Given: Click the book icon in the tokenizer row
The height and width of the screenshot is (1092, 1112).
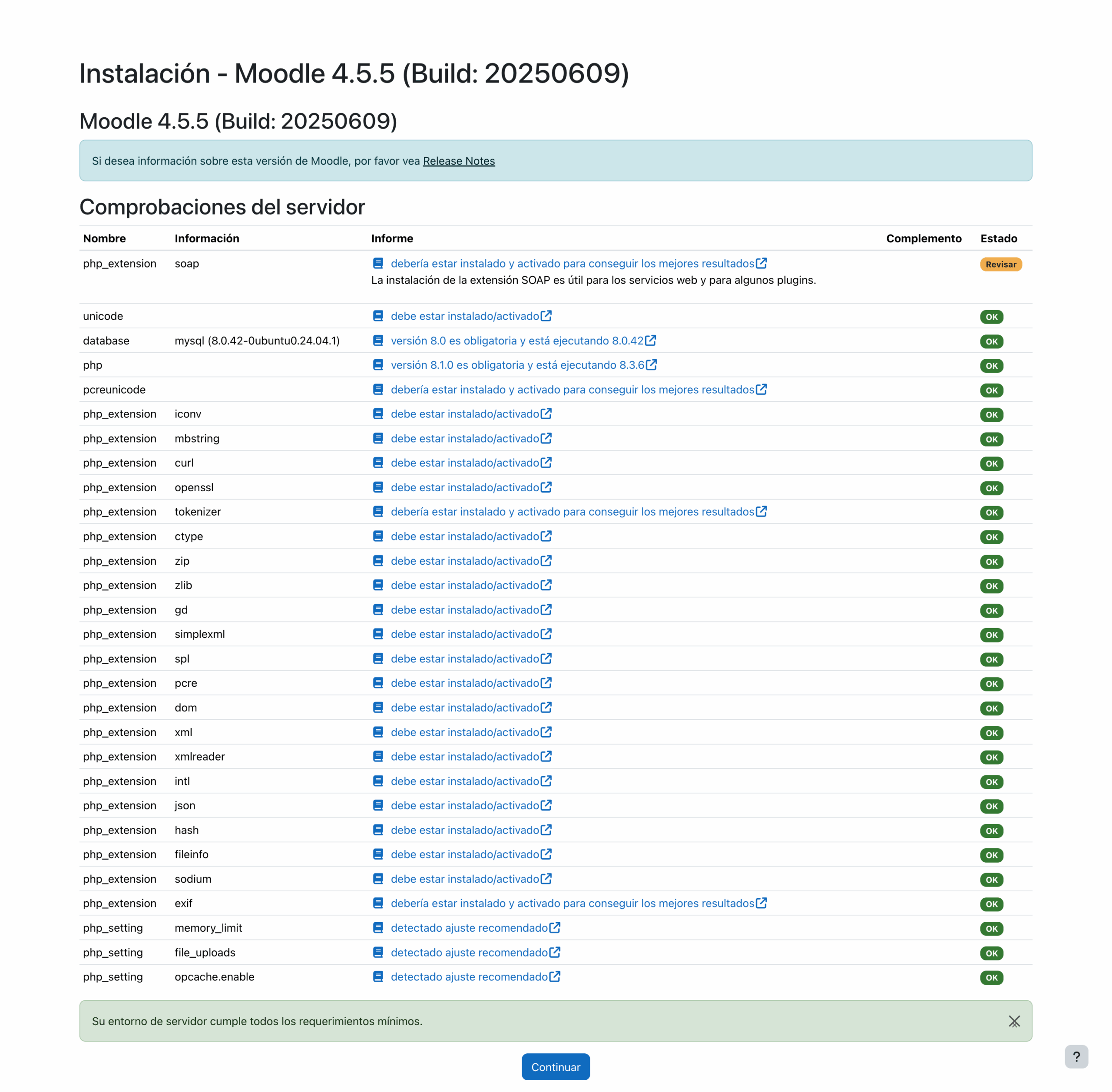Looking at the screenshot, I should (378, 512).
